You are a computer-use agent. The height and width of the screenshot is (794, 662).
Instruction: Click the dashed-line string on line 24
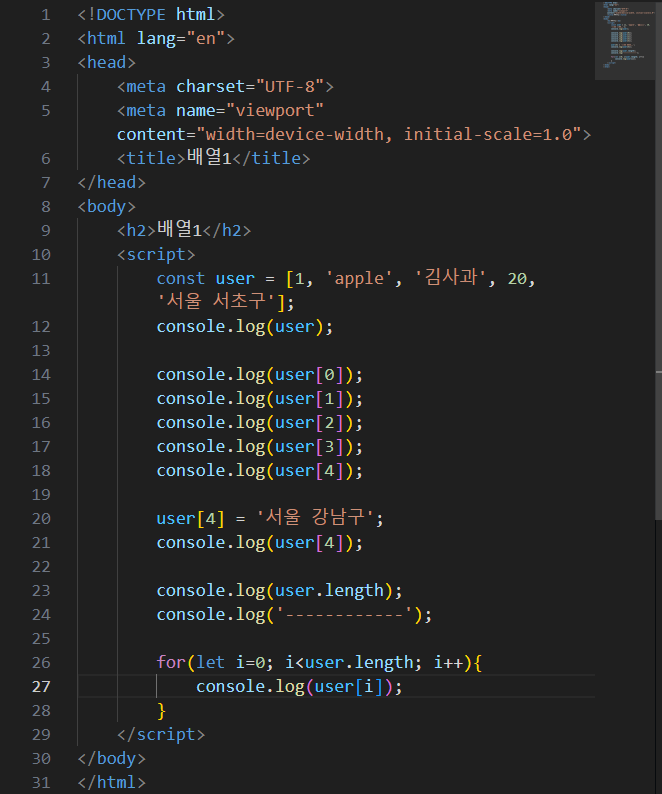pyautogui.click(x=345, y=615)
